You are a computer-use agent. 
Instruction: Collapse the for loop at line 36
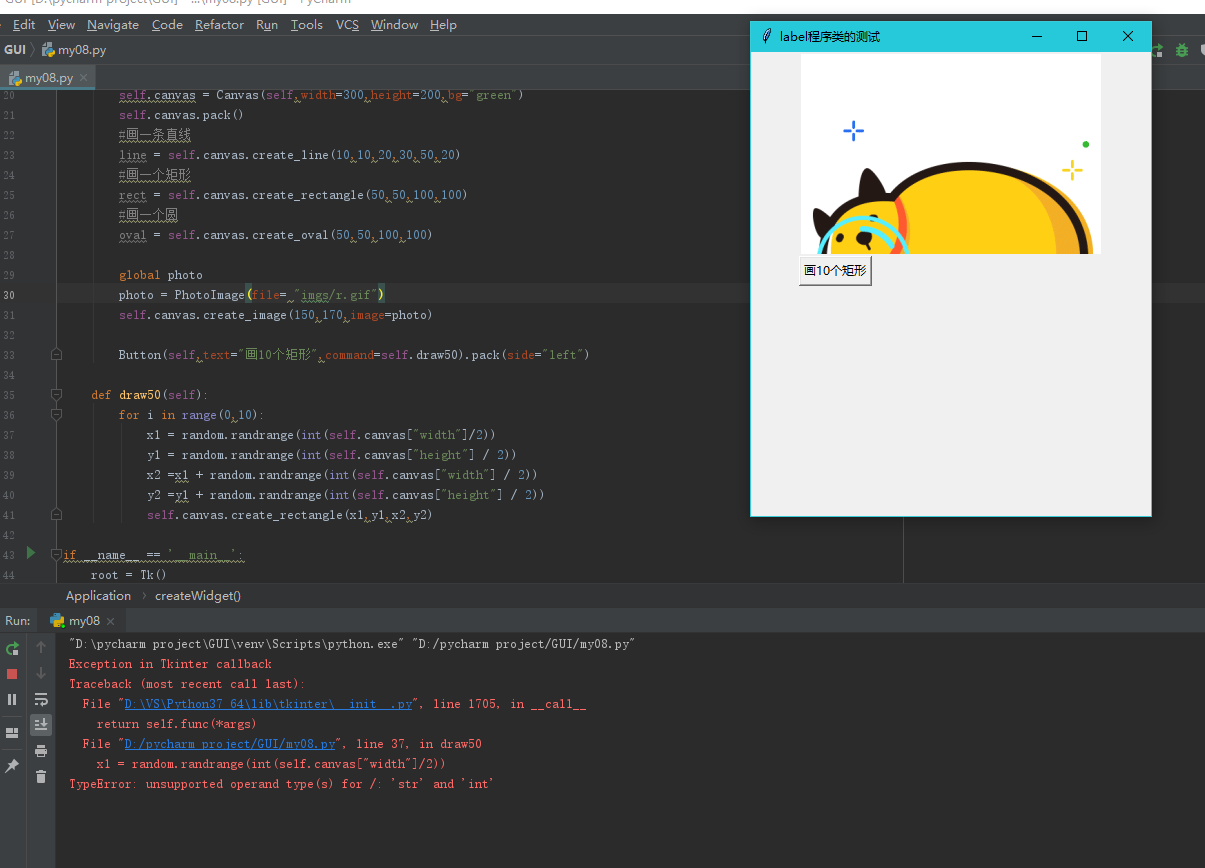[x=57, y=414]
